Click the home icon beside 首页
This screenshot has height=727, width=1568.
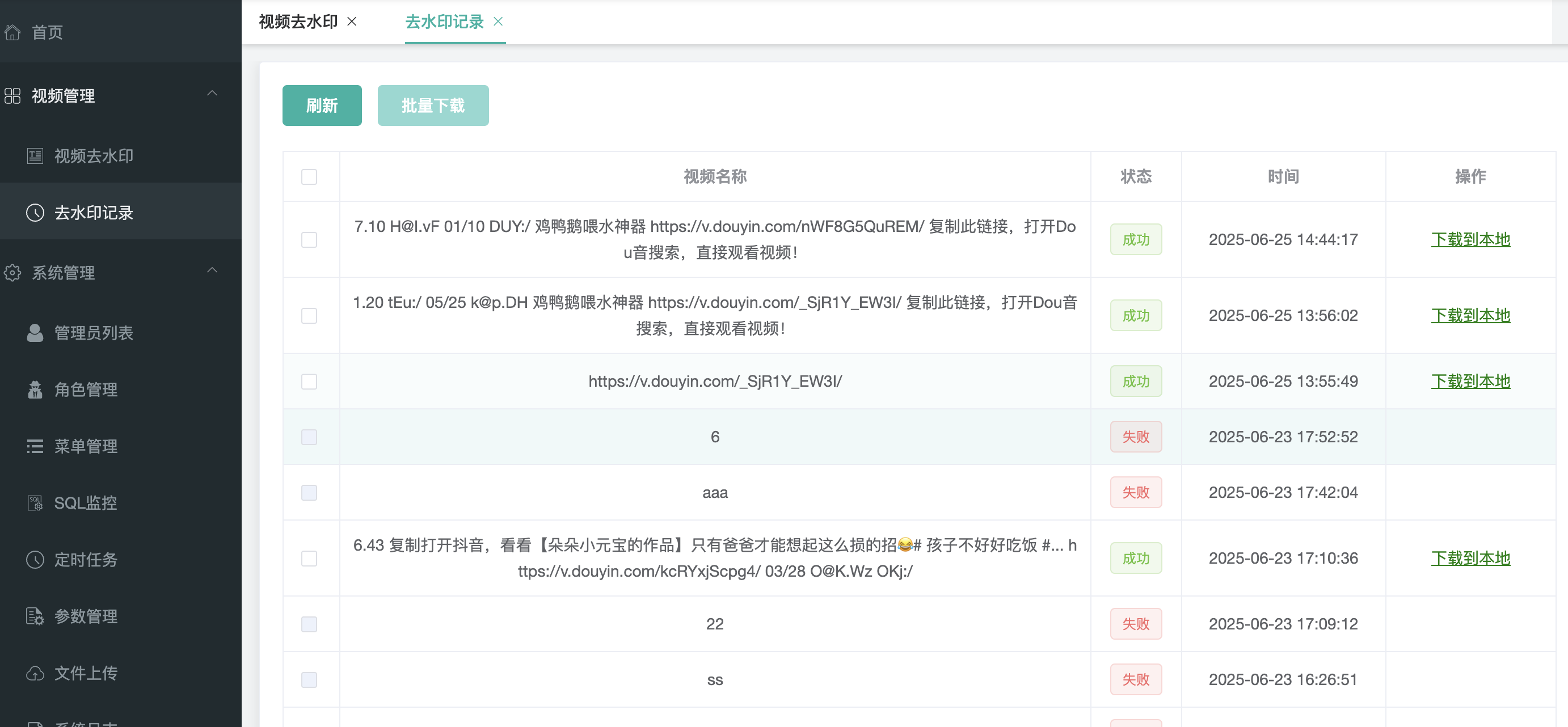click(x=13, y=32)
